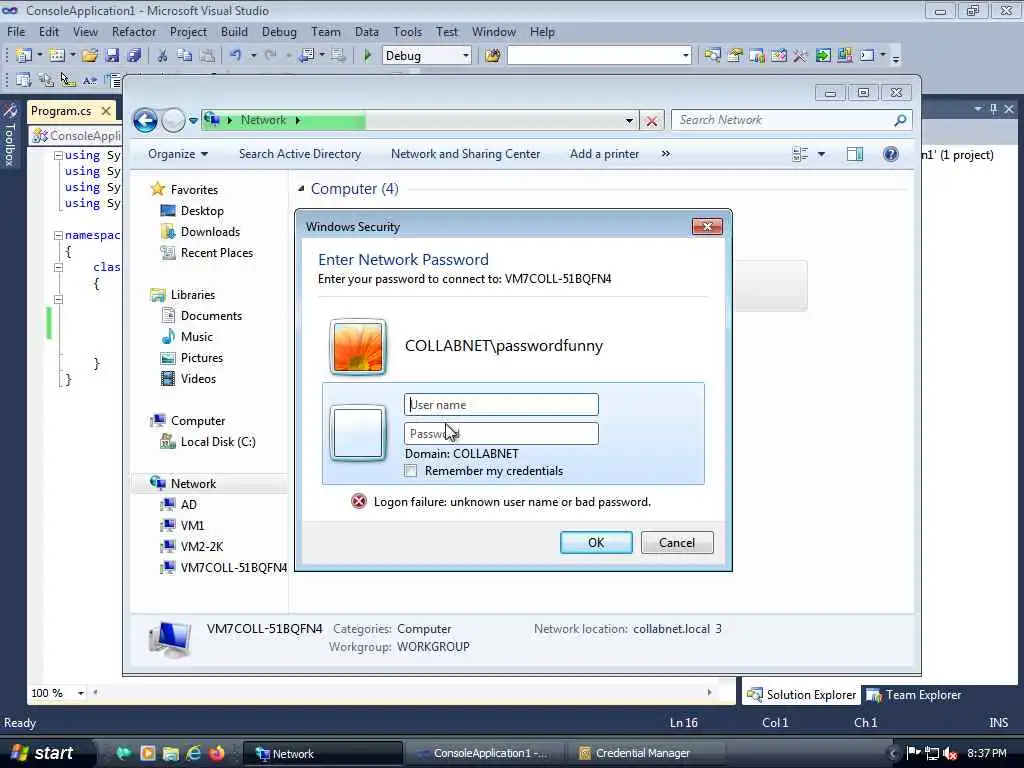1024x768 pixels.
Task: Click Cancel in Windows Security dialog
Action: coord(677,543)
